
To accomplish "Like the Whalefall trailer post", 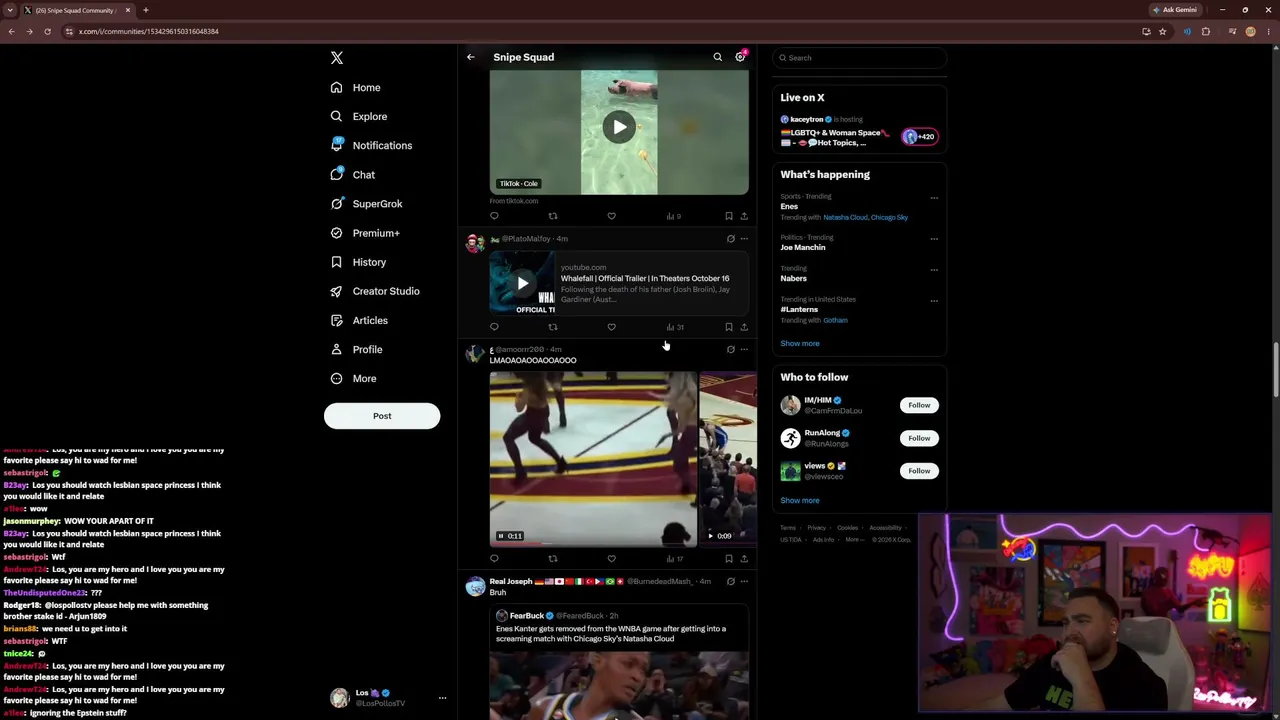I will click(x=611, y=327).
